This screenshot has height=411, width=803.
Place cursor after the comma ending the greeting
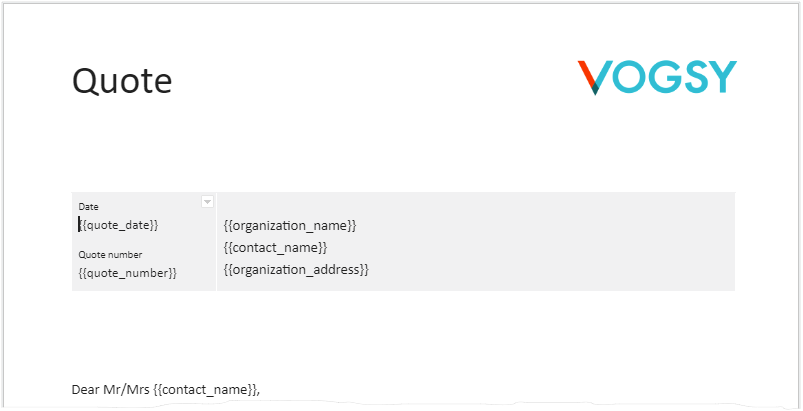click(x=261, y=390)
